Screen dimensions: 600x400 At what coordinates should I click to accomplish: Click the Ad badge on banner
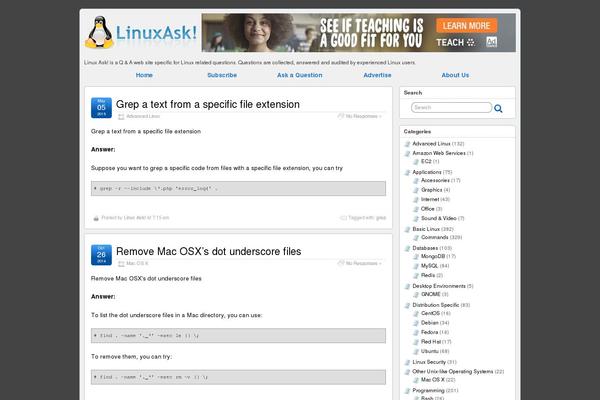pos(491,42)
